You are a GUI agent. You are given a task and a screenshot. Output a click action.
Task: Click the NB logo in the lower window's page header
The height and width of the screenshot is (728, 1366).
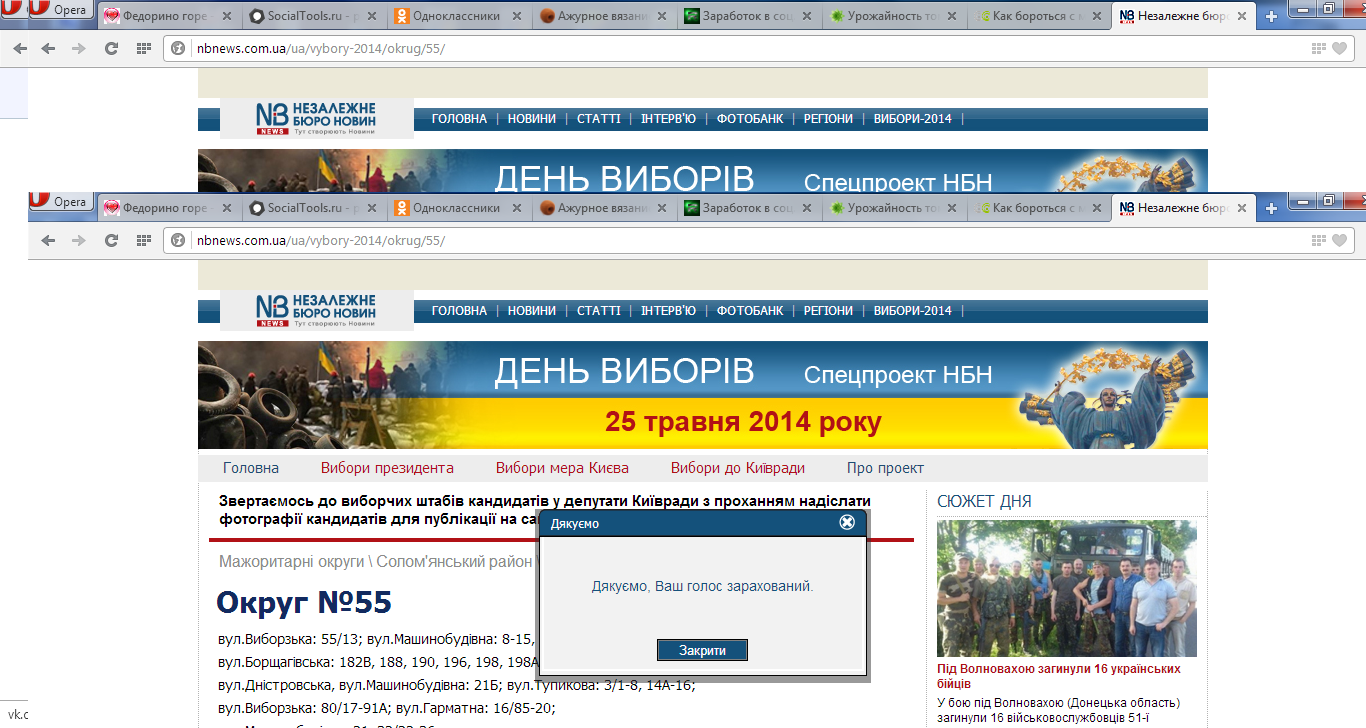tap(317, 311)
